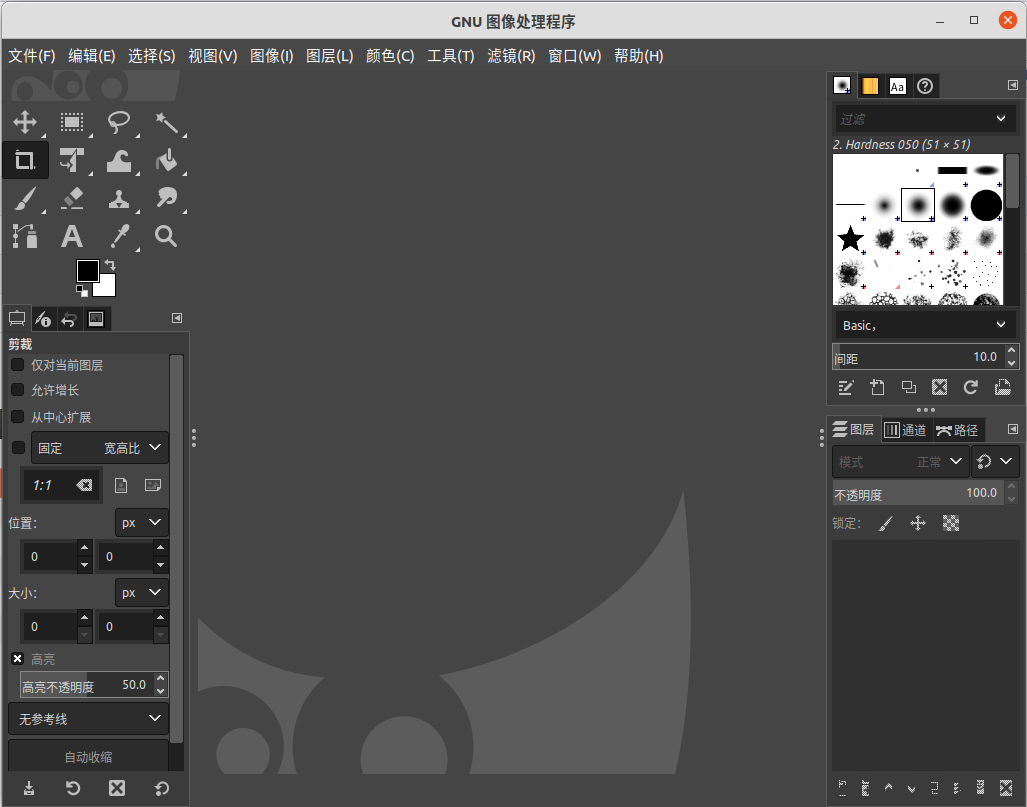Click the first 位置 X input field
The height and width of the screenshot is (807, 1027).
[50, 557]
